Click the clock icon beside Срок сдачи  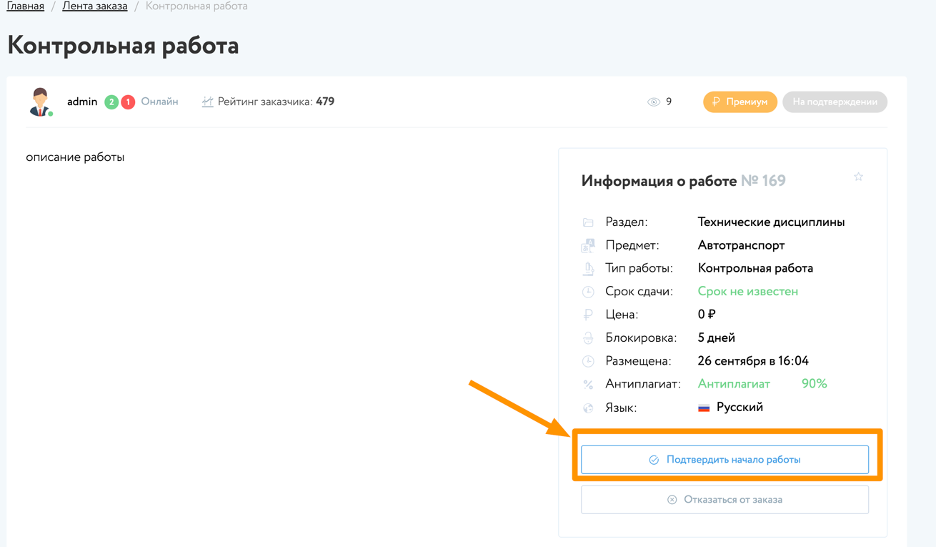point(588,292)
